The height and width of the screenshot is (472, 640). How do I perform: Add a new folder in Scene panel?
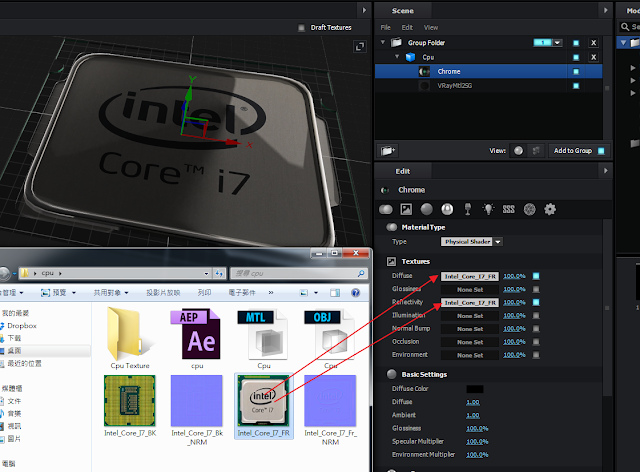[x=388, y=151]
